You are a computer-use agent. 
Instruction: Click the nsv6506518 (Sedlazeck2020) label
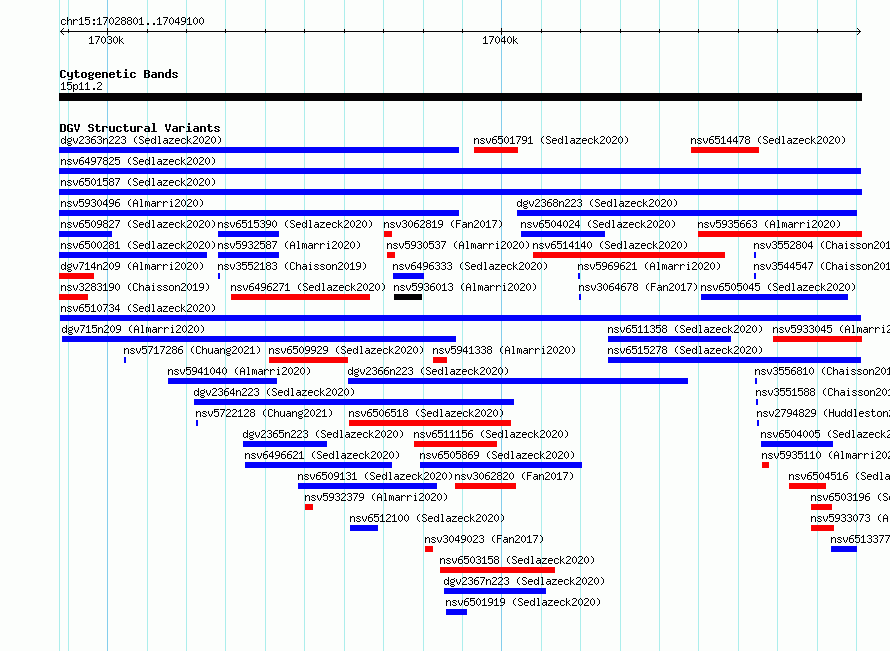[426, 413]
